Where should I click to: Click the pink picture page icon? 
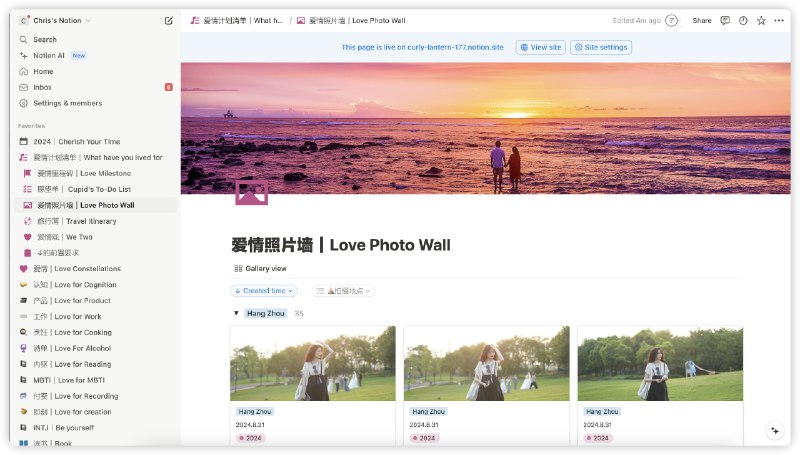click(x=252, y=192)
